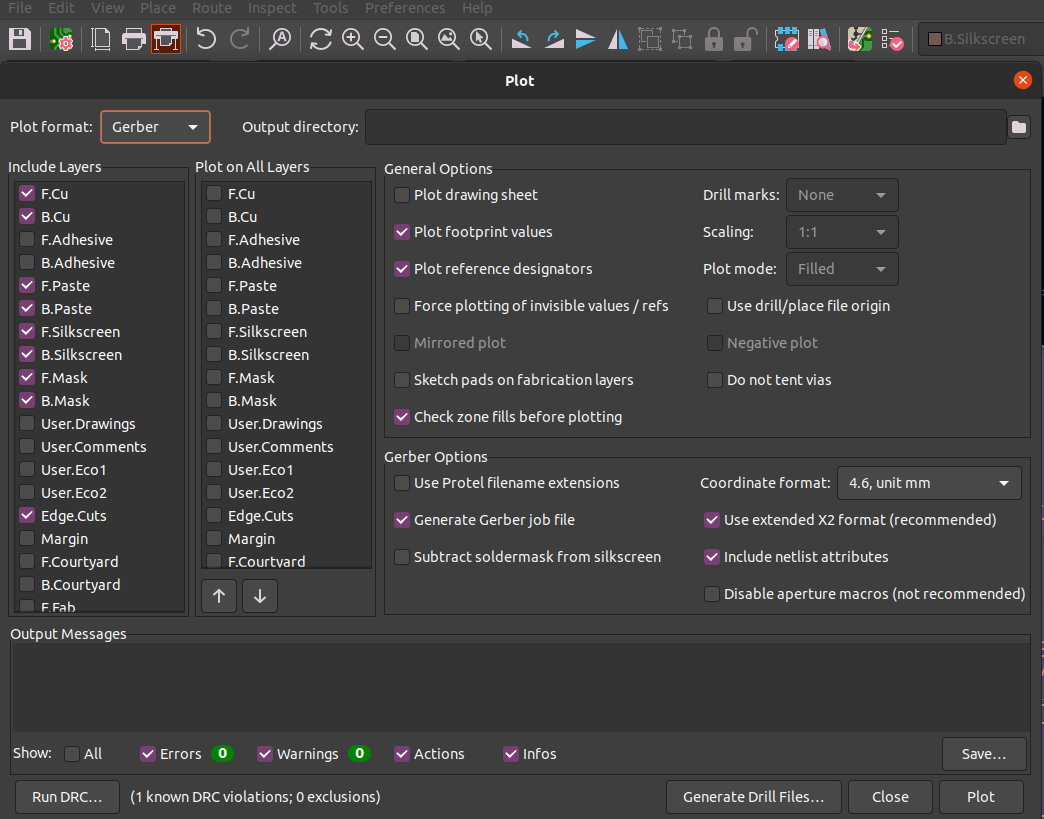The height and width of the screenshot is (819, 1044).
Task: Click the Refresh view icon
Action: click(320, 39)
